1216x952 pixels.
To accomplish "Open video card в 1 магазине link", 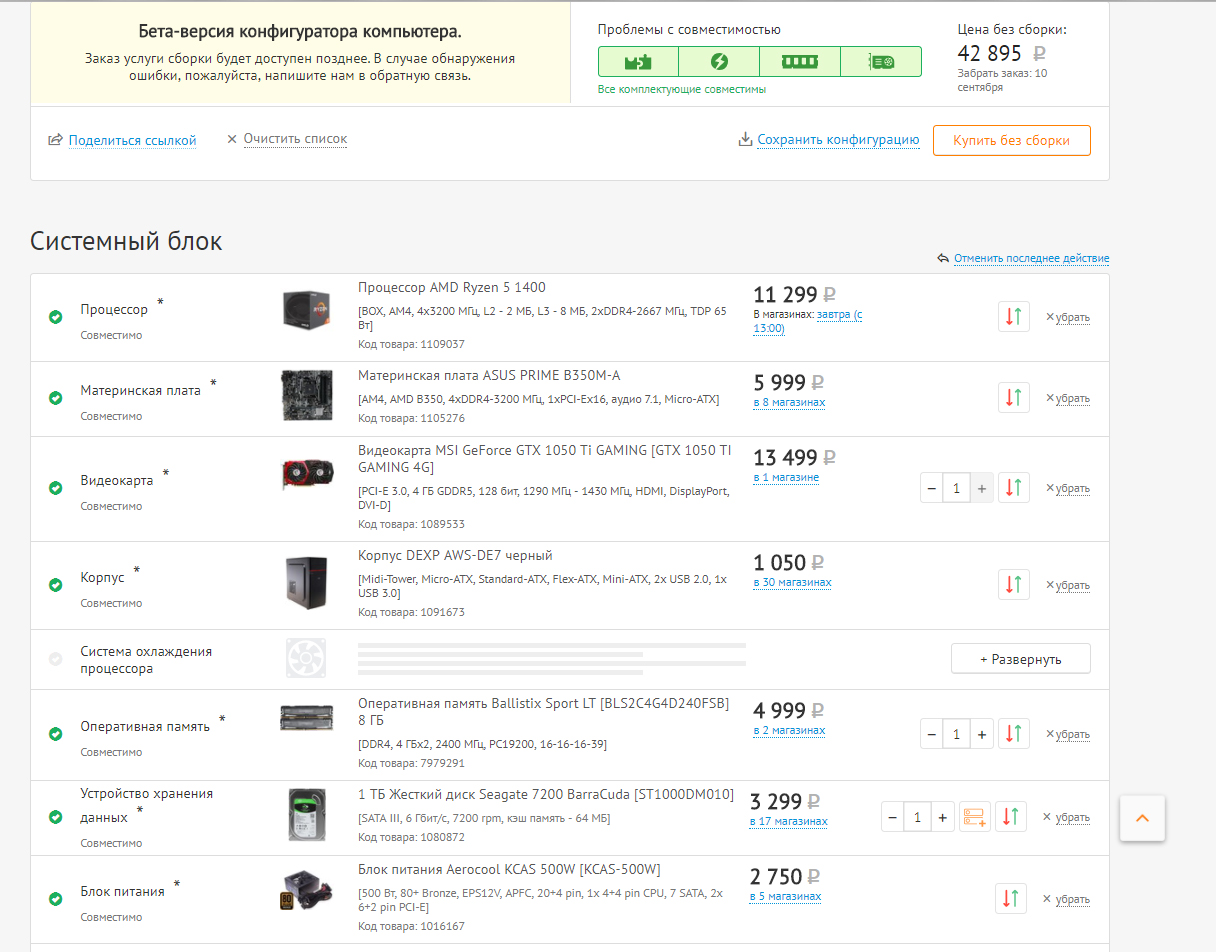I will click(x=786, y=477).
